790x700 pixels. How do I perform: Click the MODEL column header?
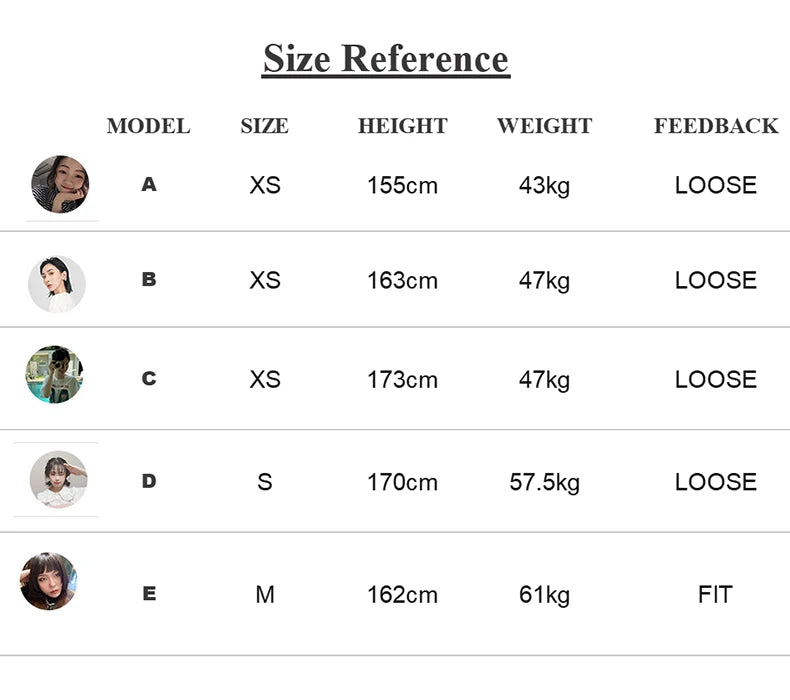coord(149,126)
